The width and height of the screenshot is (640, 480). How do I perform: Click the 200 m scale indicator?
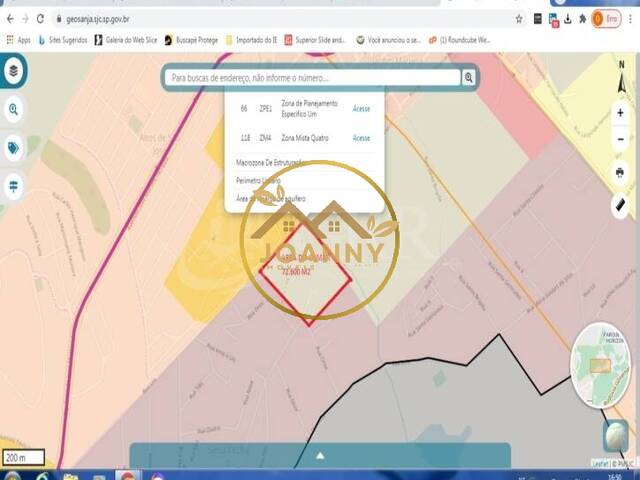[23, 458]
